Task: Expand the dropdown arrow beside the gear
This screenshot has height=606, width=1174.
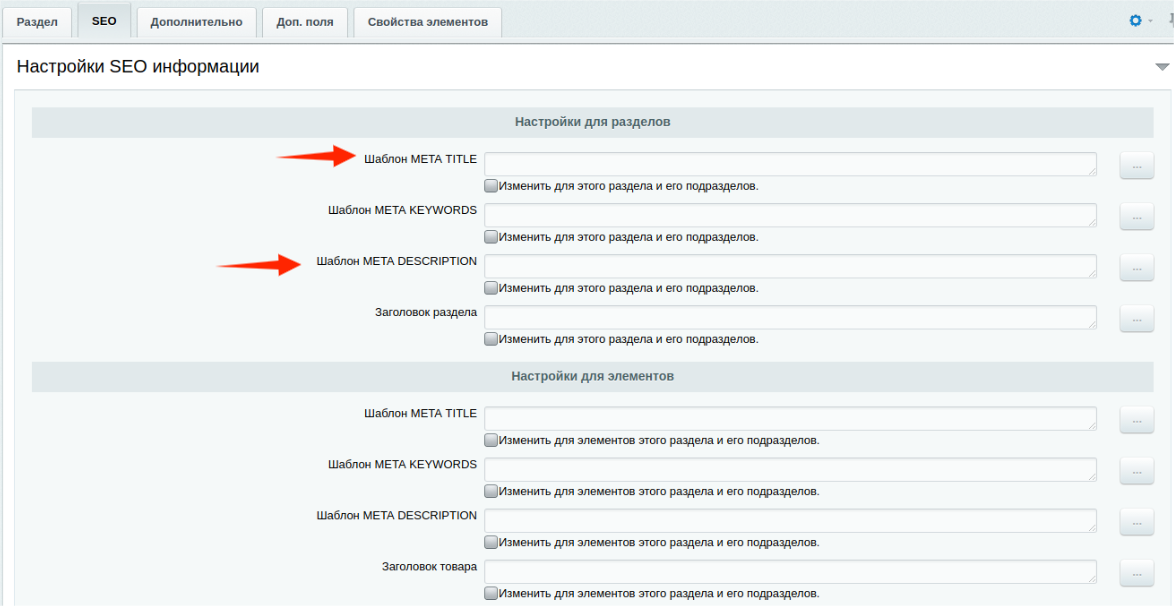Action: click(x=1150, y=22)
